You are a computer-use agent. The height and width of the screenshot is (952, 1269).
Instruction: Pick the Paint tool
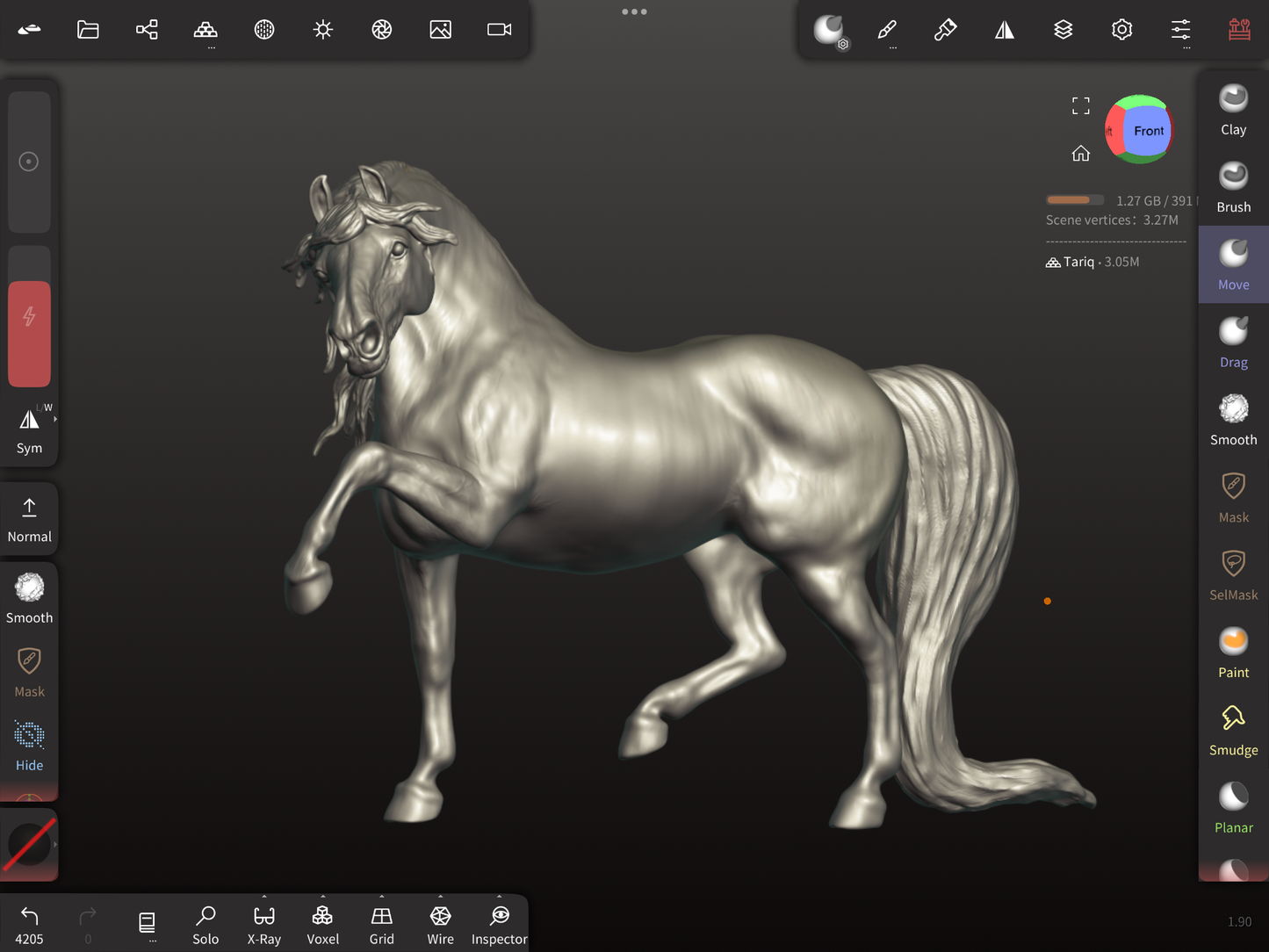[x=1233, y=653]
